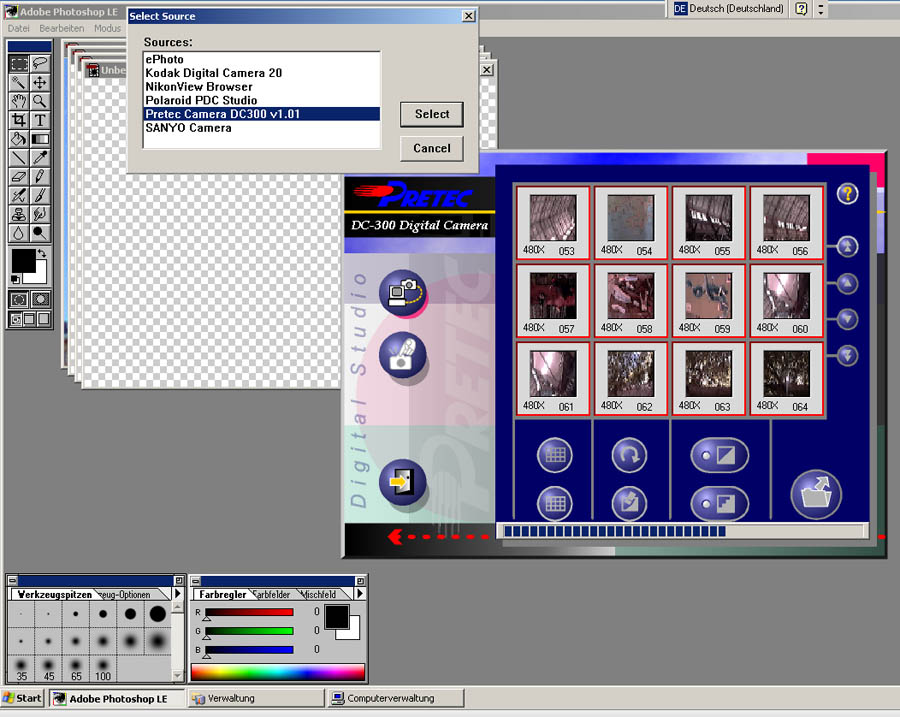Jump to last page of Pretec thumbnails

point(847,355)
